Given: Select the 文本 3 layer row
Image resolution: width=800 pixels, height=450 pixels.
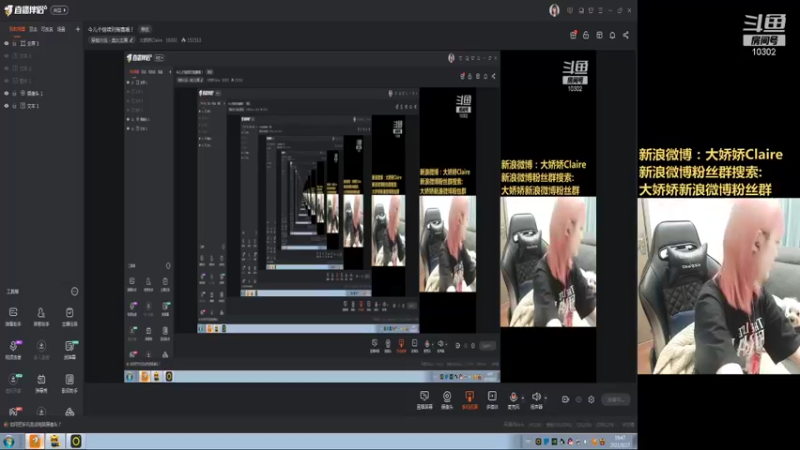Looking at the screenshot, I should tap(41, 56).
